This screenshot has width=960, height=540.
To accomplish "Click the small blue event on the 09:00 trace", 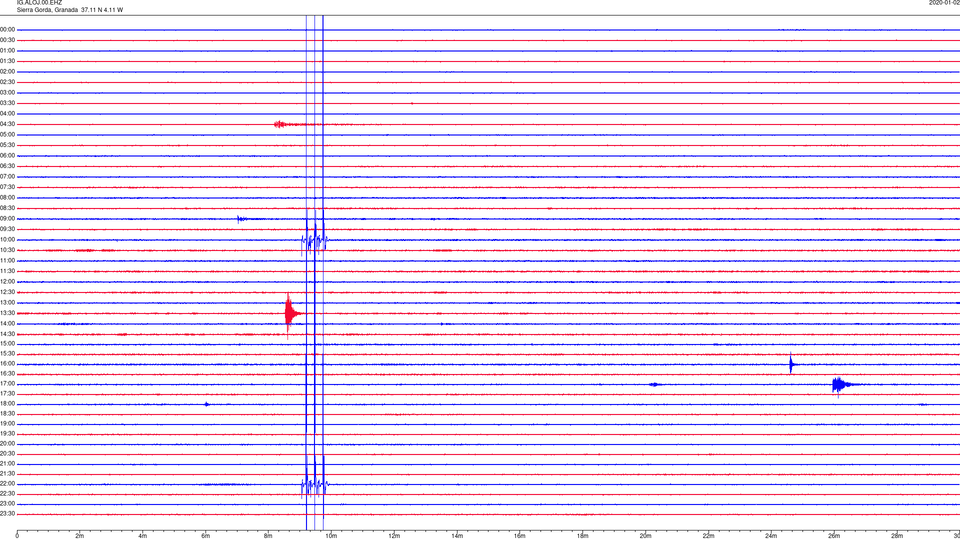I will [240, 219].
